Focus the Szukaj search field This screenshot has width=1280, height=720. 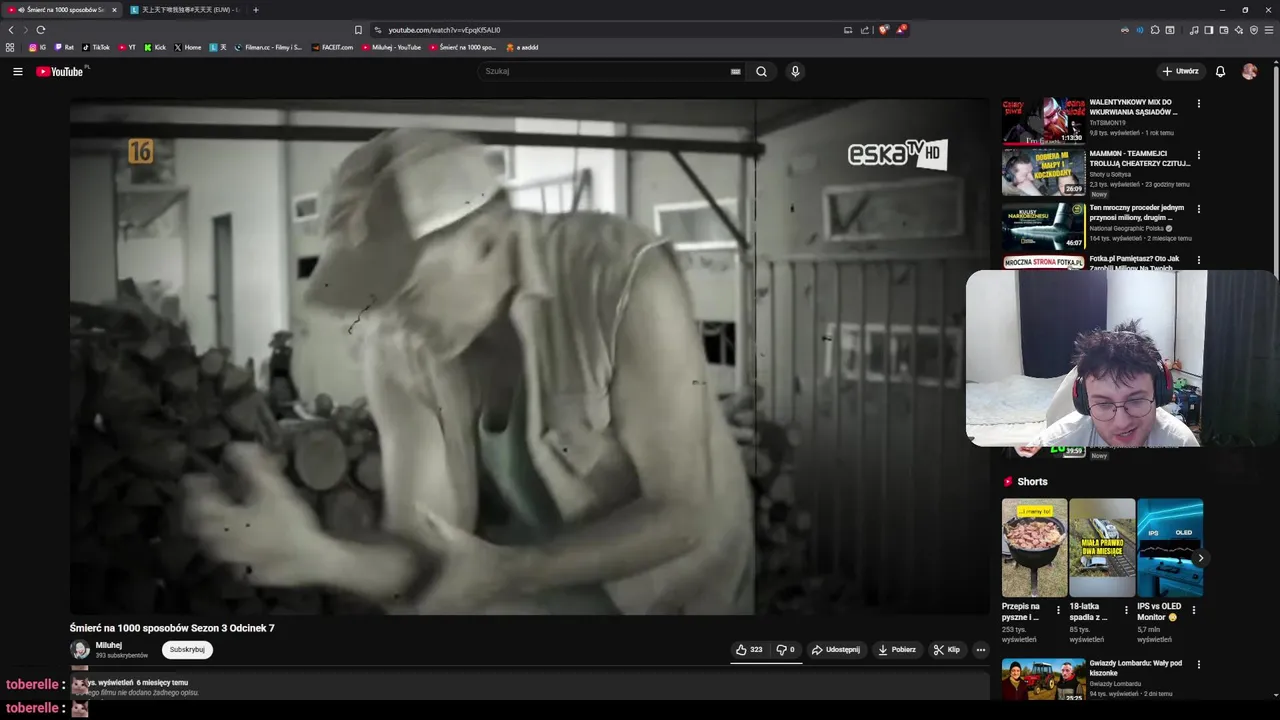coord(605,71)
